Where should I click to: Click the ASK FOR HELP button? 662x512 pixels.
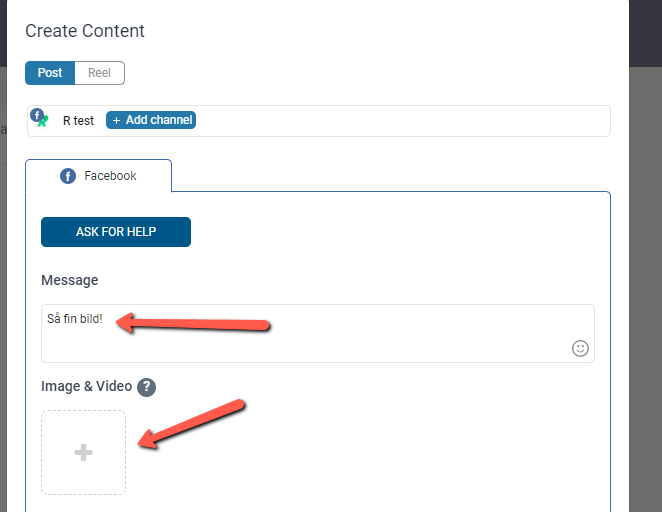[x=116, y=232]
